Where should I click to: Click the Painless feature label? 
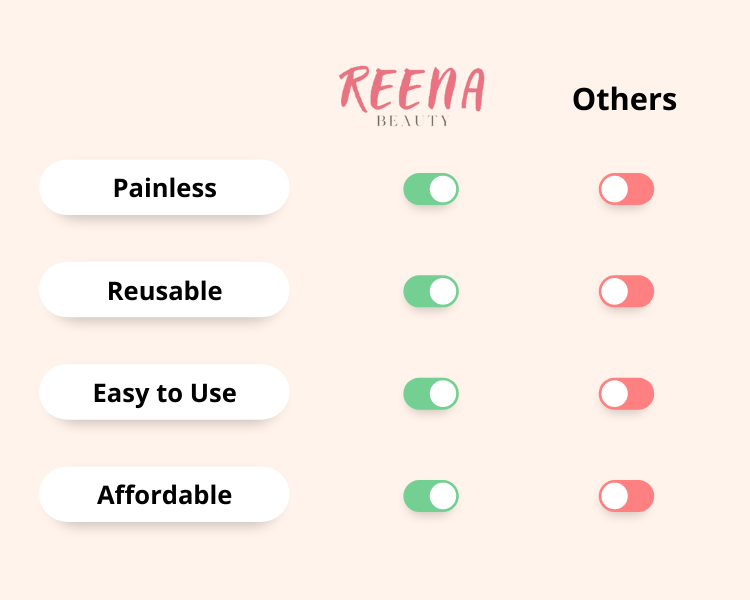(164, 188)
